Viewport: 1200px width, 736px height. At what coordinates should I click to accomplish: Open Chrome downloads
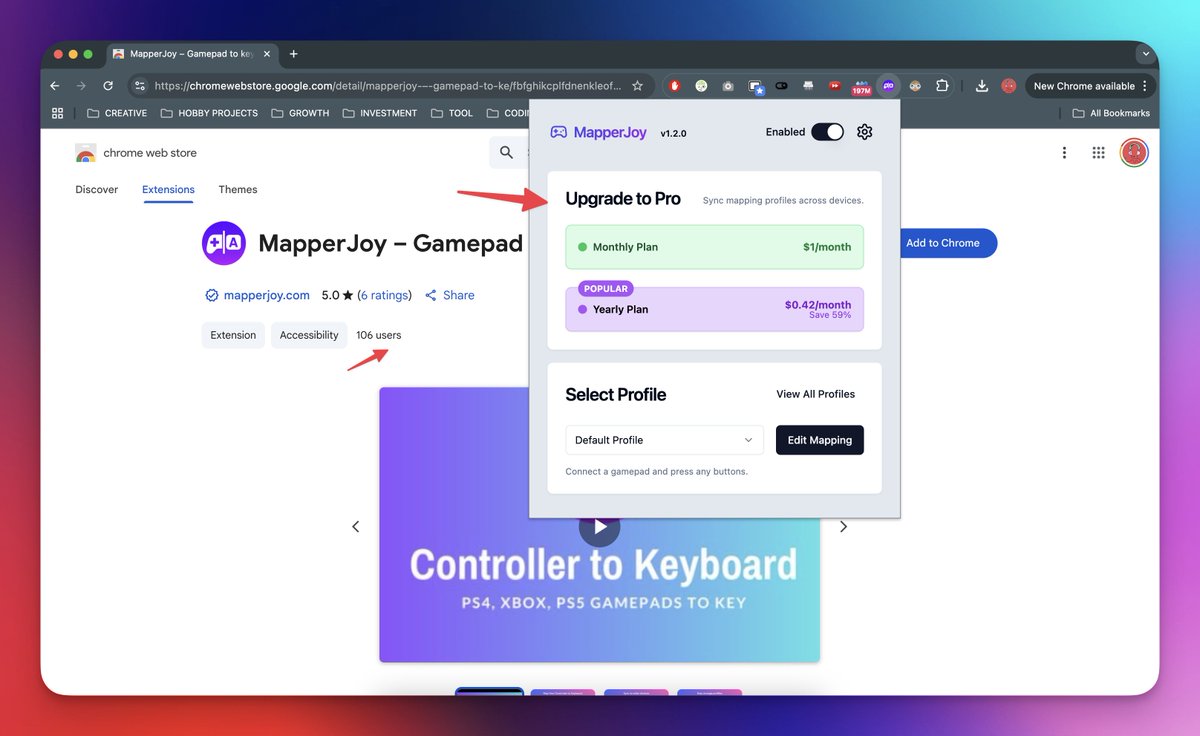982,86
